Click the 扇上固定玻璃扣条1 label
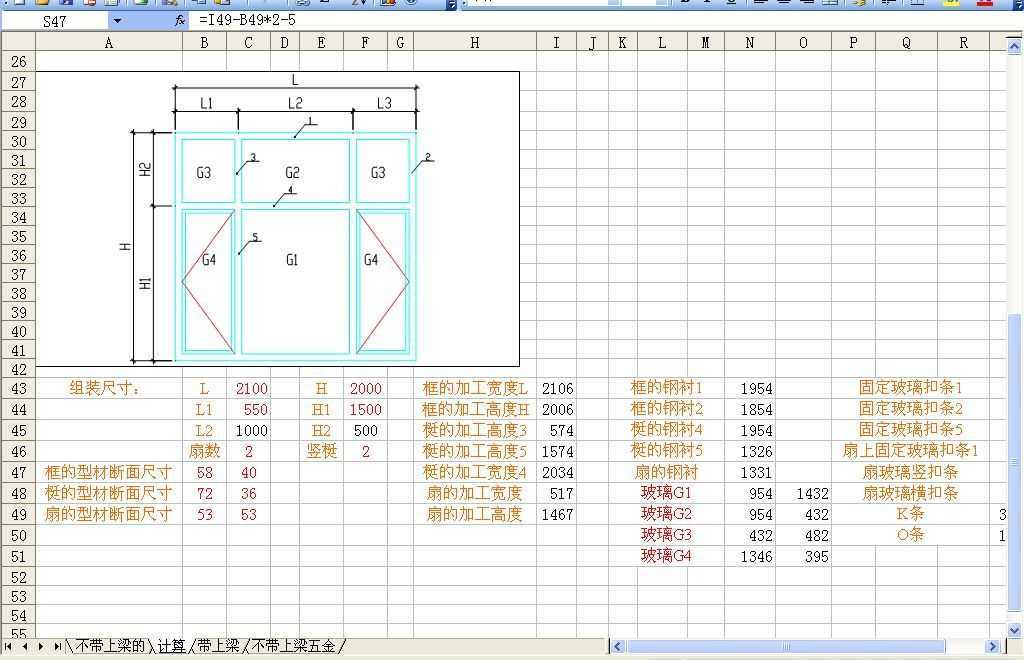This screenshot has width=1024, height=660. click(910, 451)
